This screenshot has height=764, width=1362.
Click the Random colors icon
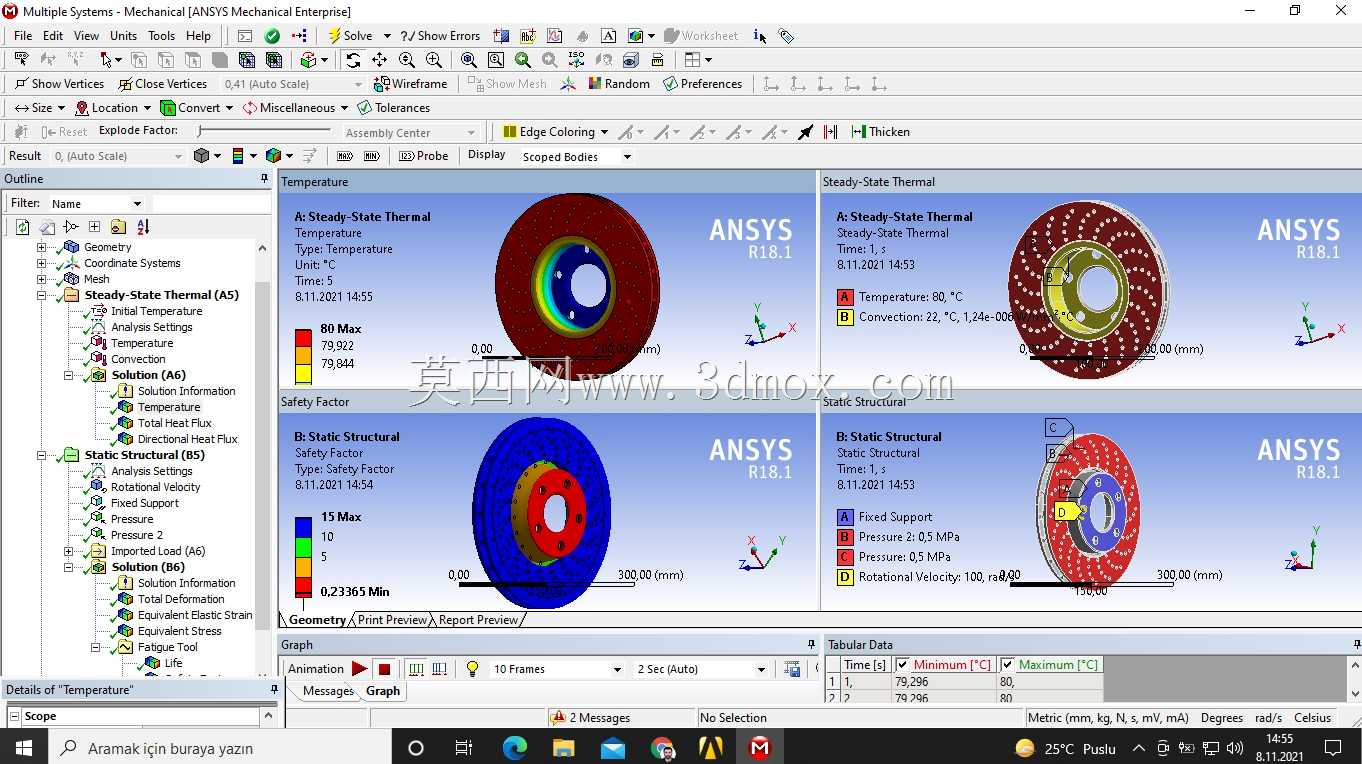pos(619,84)
